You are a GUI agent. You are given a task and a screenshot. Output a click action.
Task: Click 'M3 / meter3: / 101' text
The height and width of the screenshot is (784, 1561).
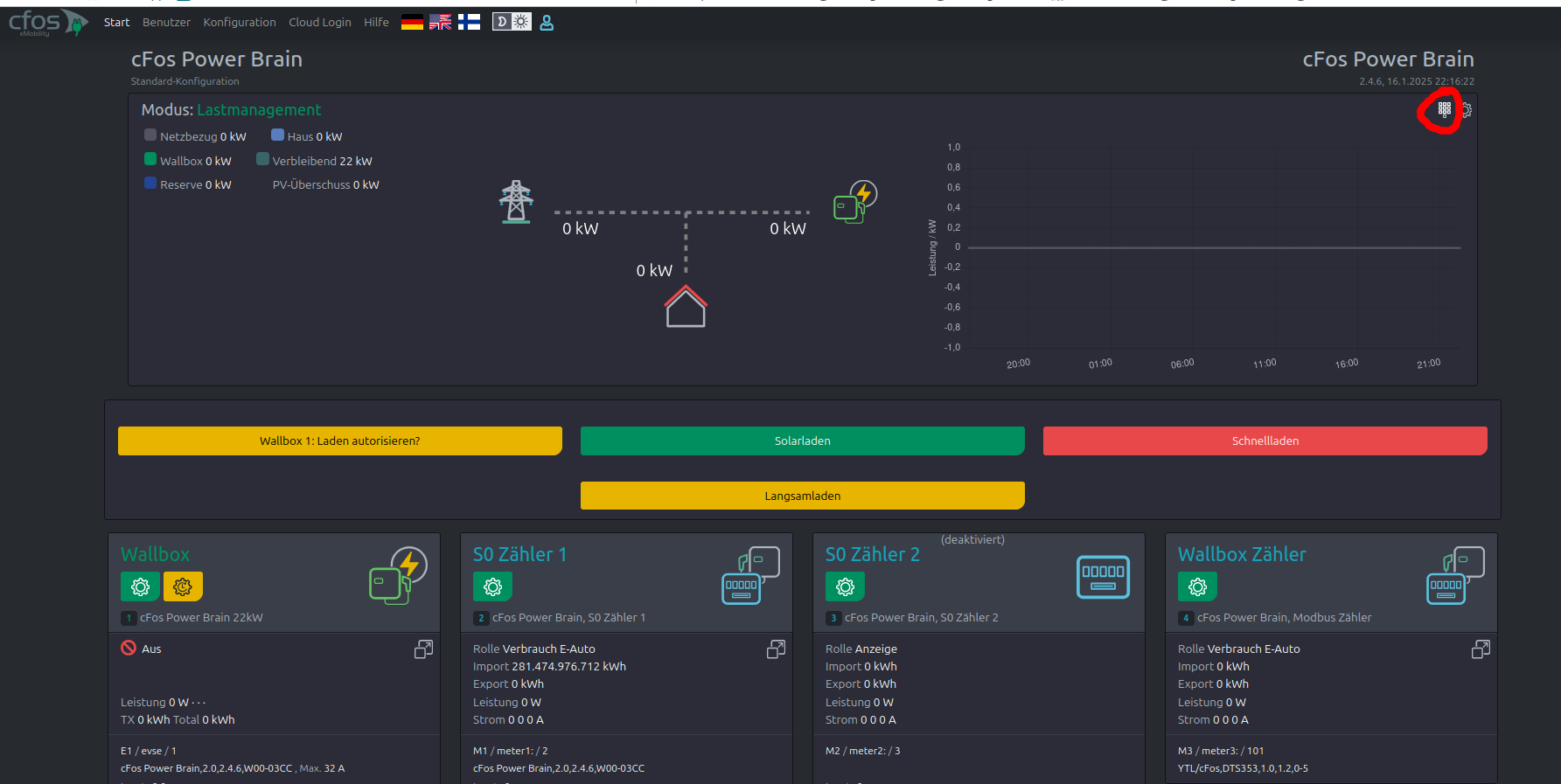tap(1221, 751)
